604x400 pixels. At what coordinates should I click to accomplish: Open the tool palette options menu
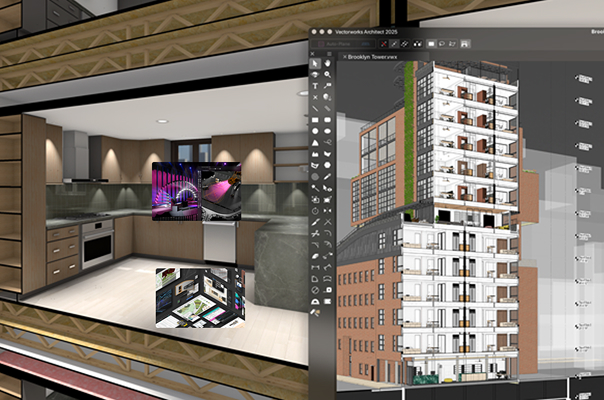329,54
